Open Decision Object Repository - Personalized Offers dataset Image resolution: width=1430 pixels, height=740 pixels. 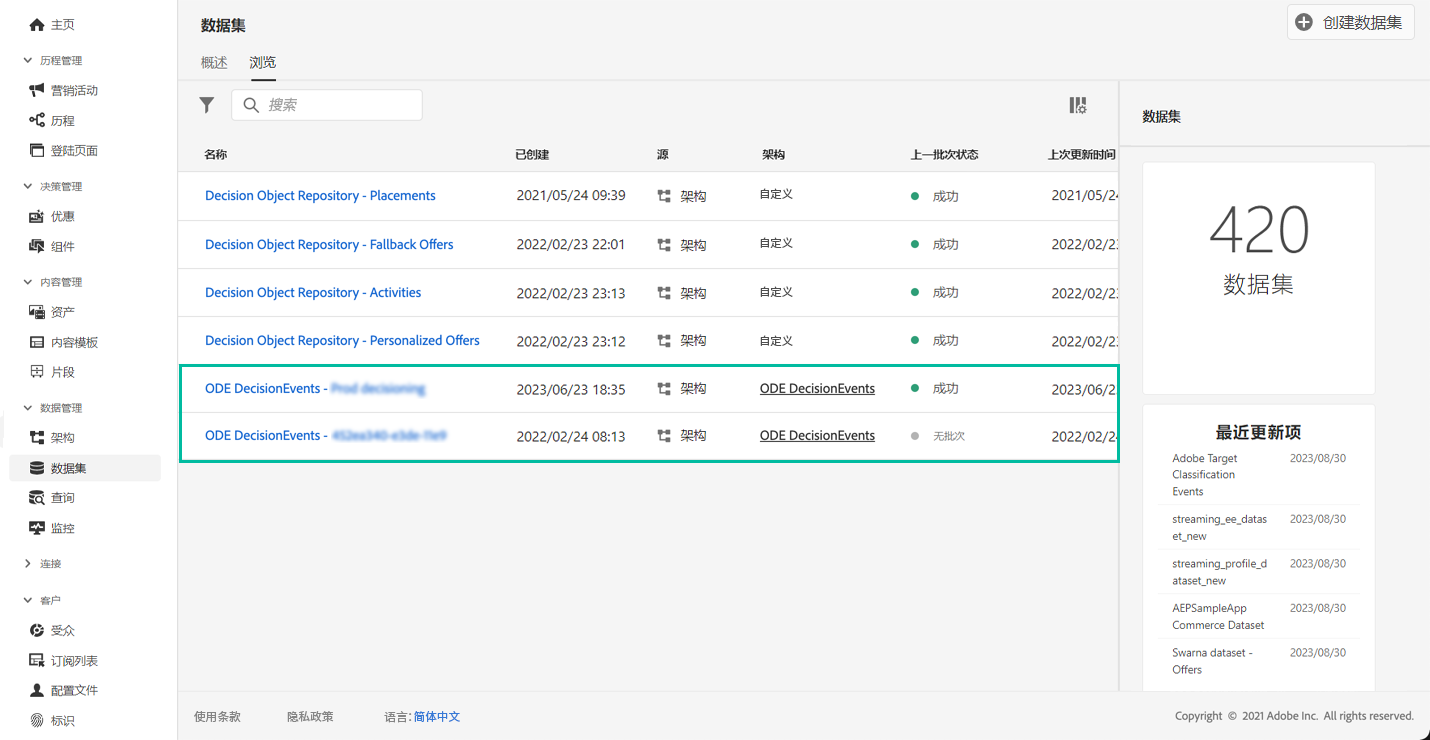coord(342,340)
